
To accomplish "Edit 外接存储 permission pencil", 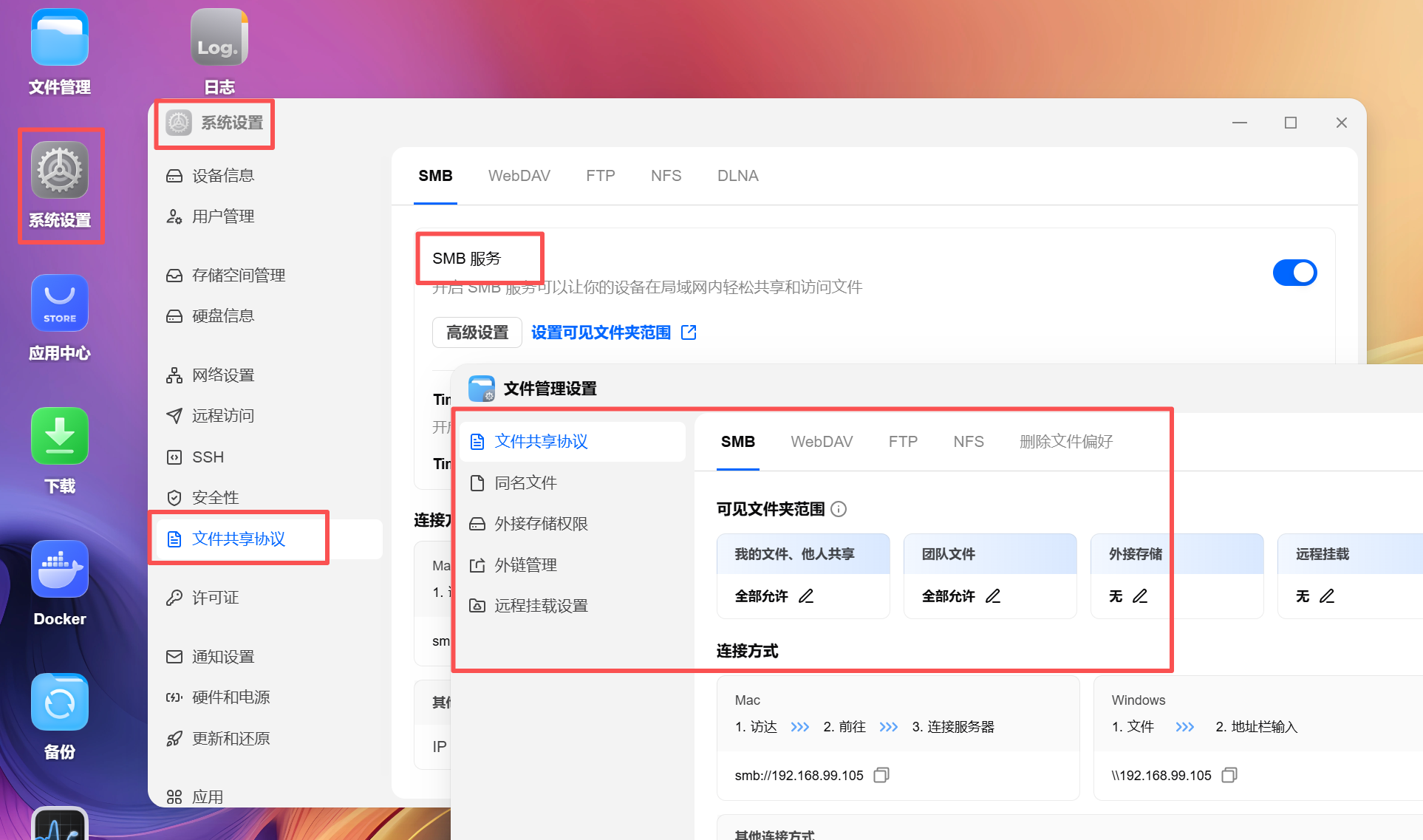I will pos(1140,596).
